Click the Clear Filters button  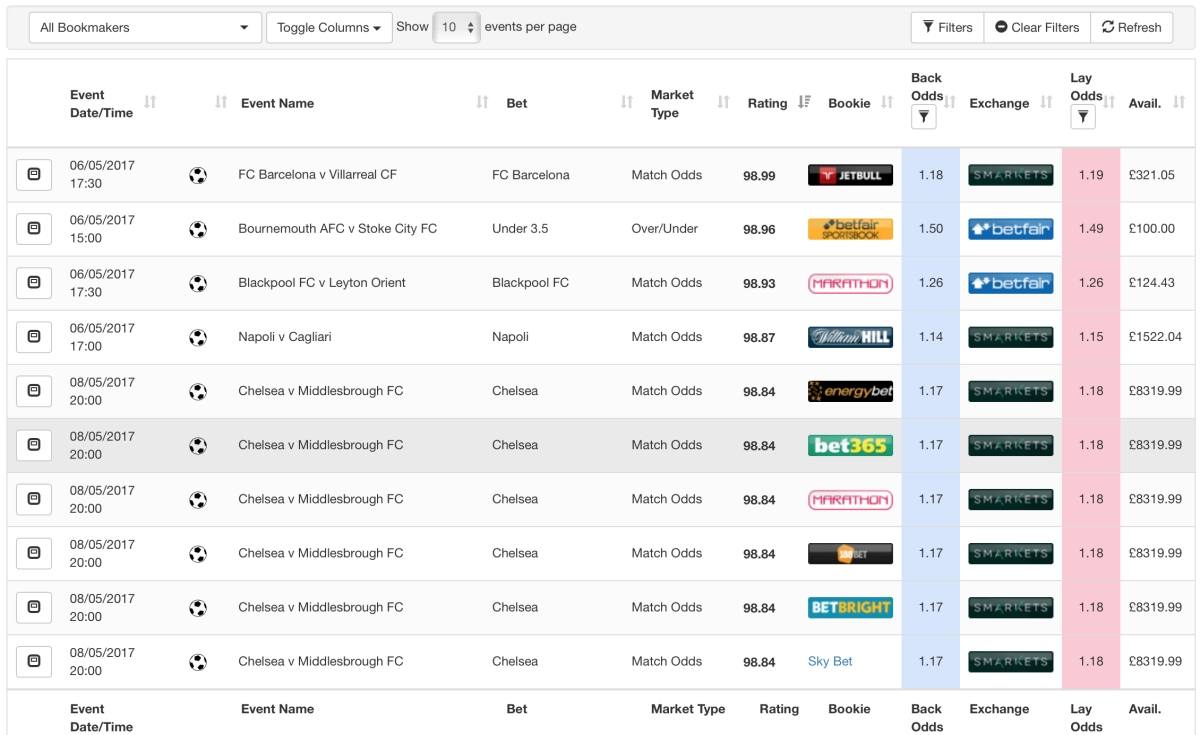pos(1037,28)
